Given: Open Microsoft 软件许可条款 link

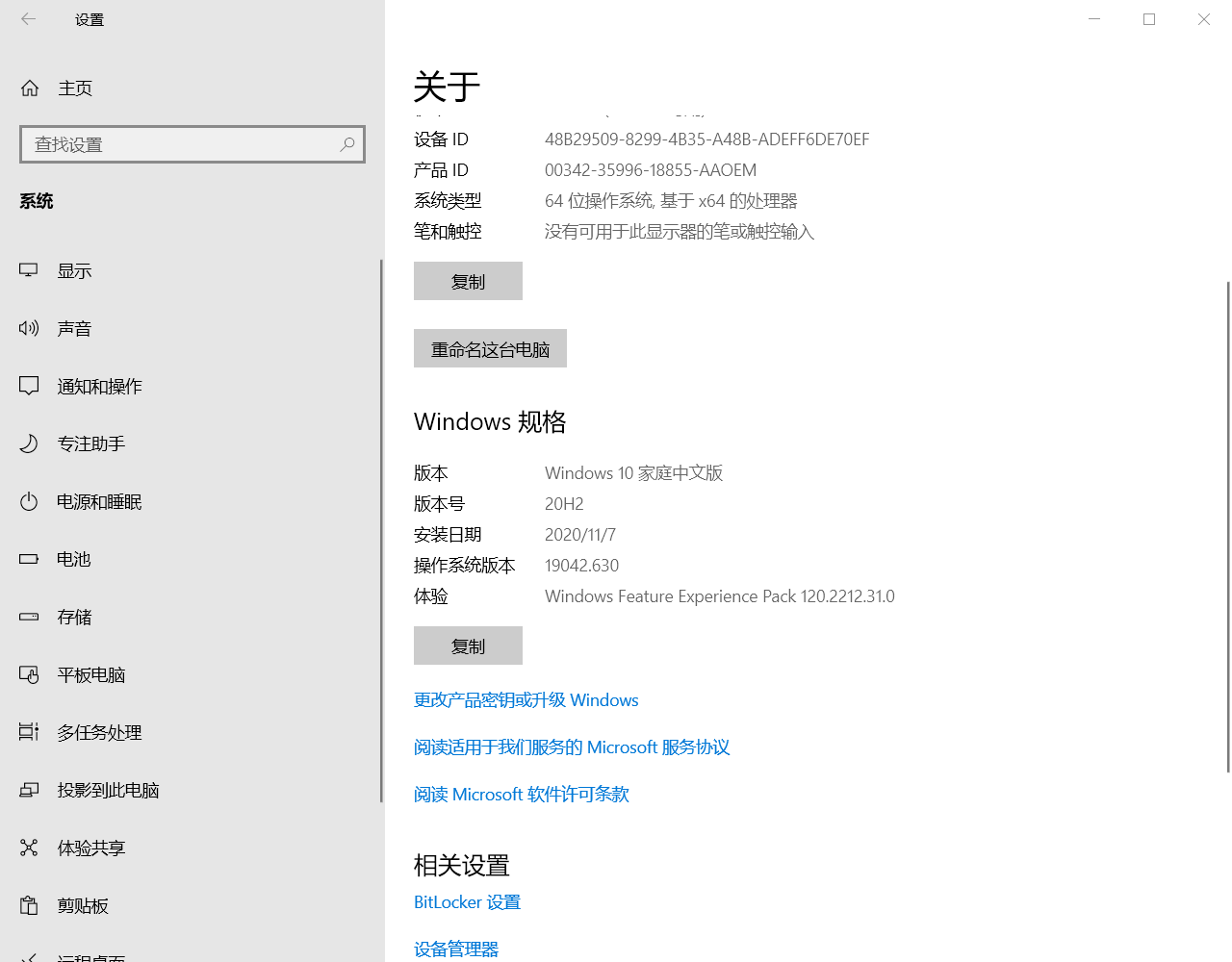Looking at the screenshot, I should 522,794.
